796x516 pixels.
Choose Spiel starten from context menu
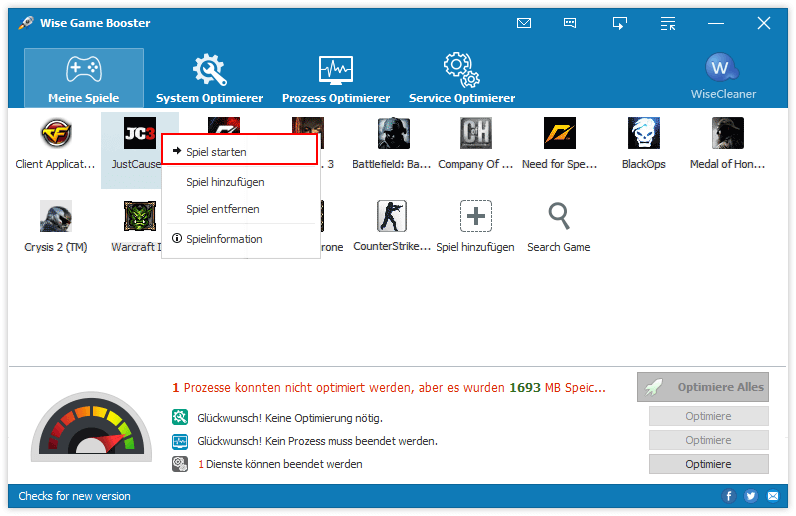point(240,151)
